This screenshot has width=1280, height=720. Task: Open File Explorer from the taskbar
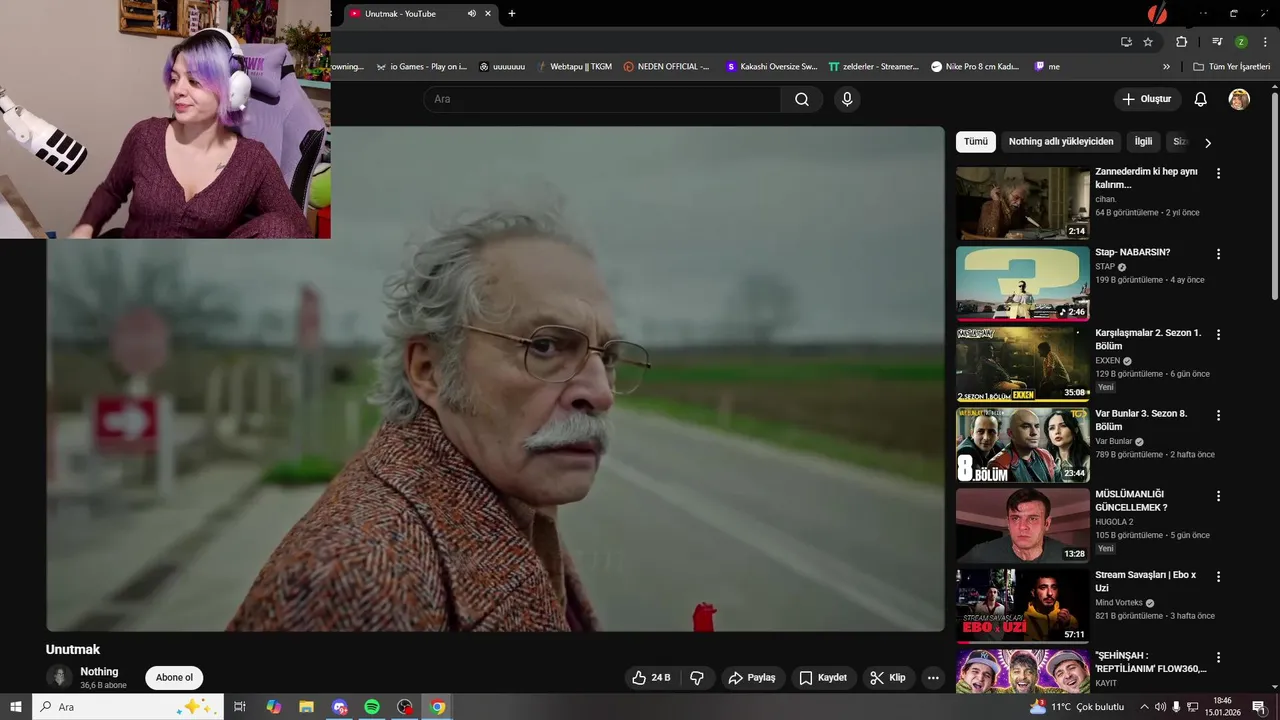tap(307, 707)
